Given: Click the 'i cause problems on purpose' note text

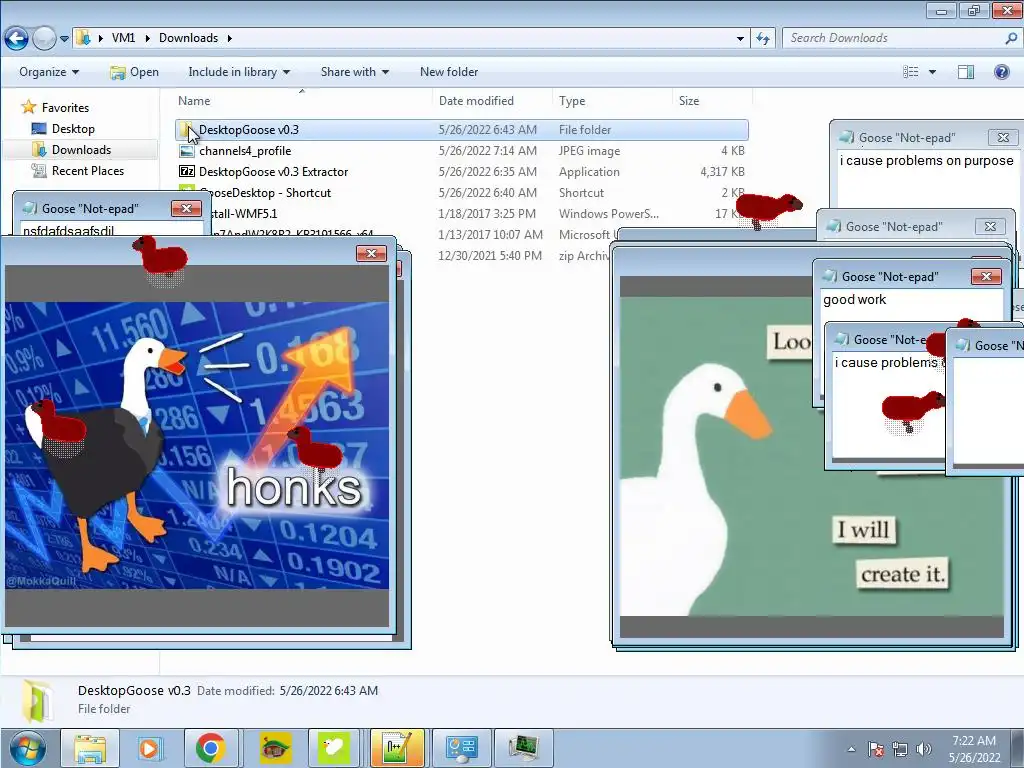Looking at the screenshot, I should (926, 161).
